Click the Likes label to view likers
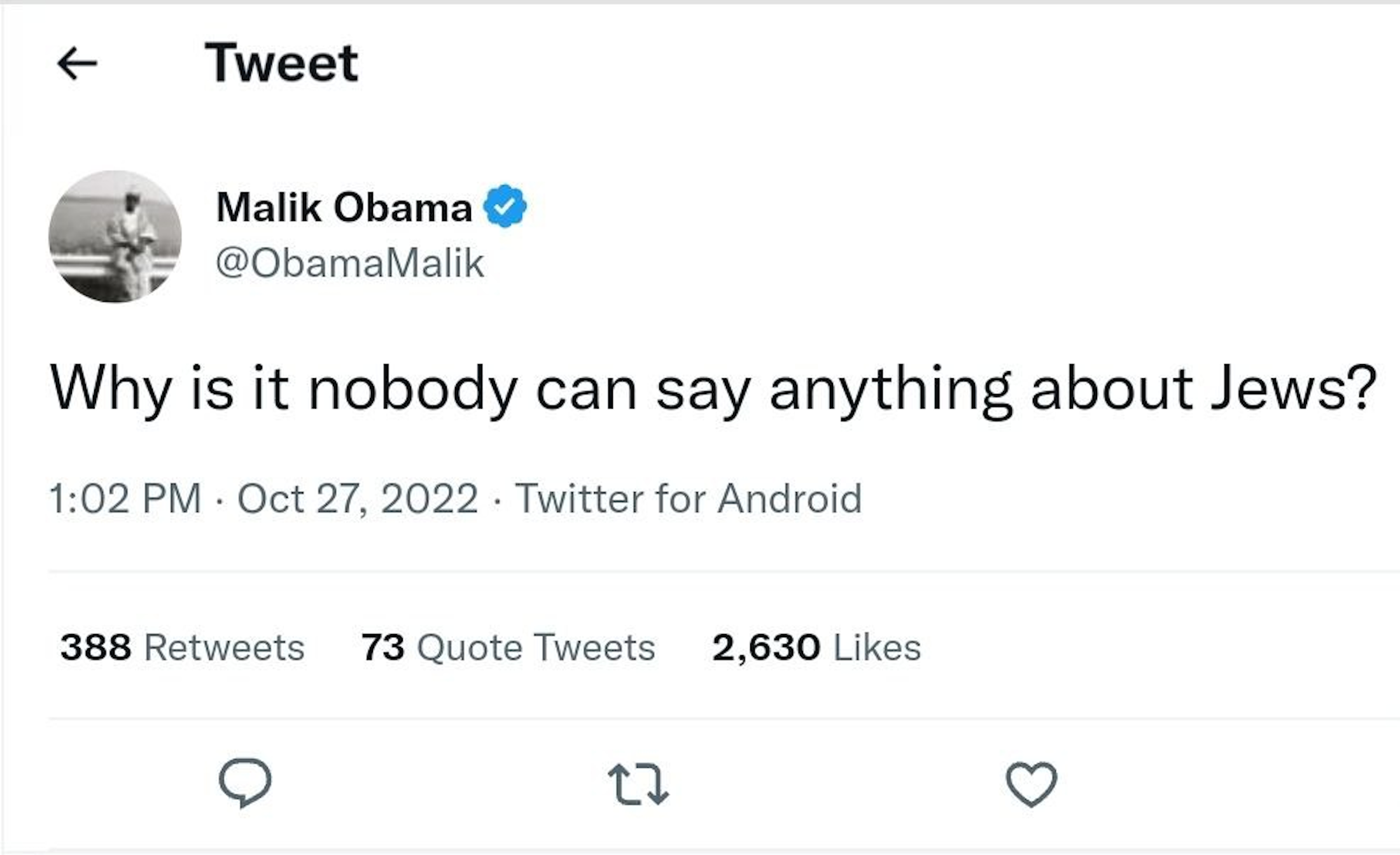The width and height of the screenshot is (1400, 855). pos(877,647)
